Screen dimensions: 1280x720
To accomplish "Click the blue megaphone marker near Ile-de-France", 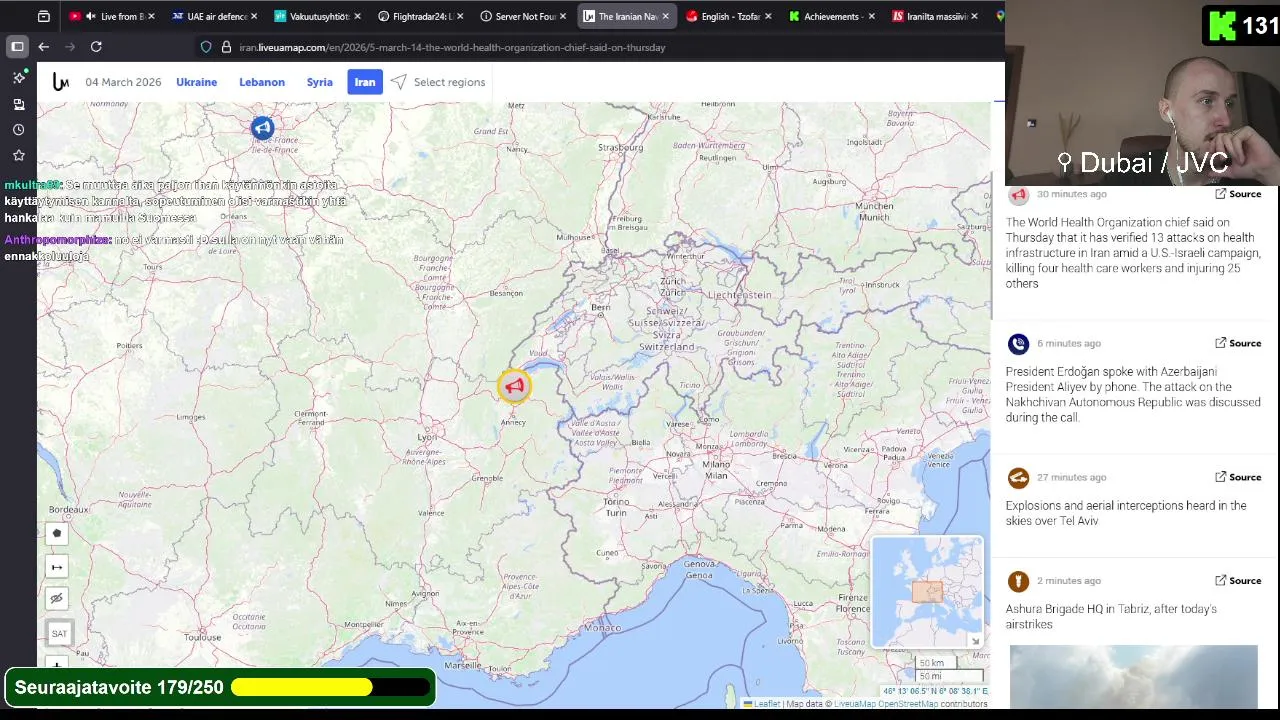I will pos(262,127).
